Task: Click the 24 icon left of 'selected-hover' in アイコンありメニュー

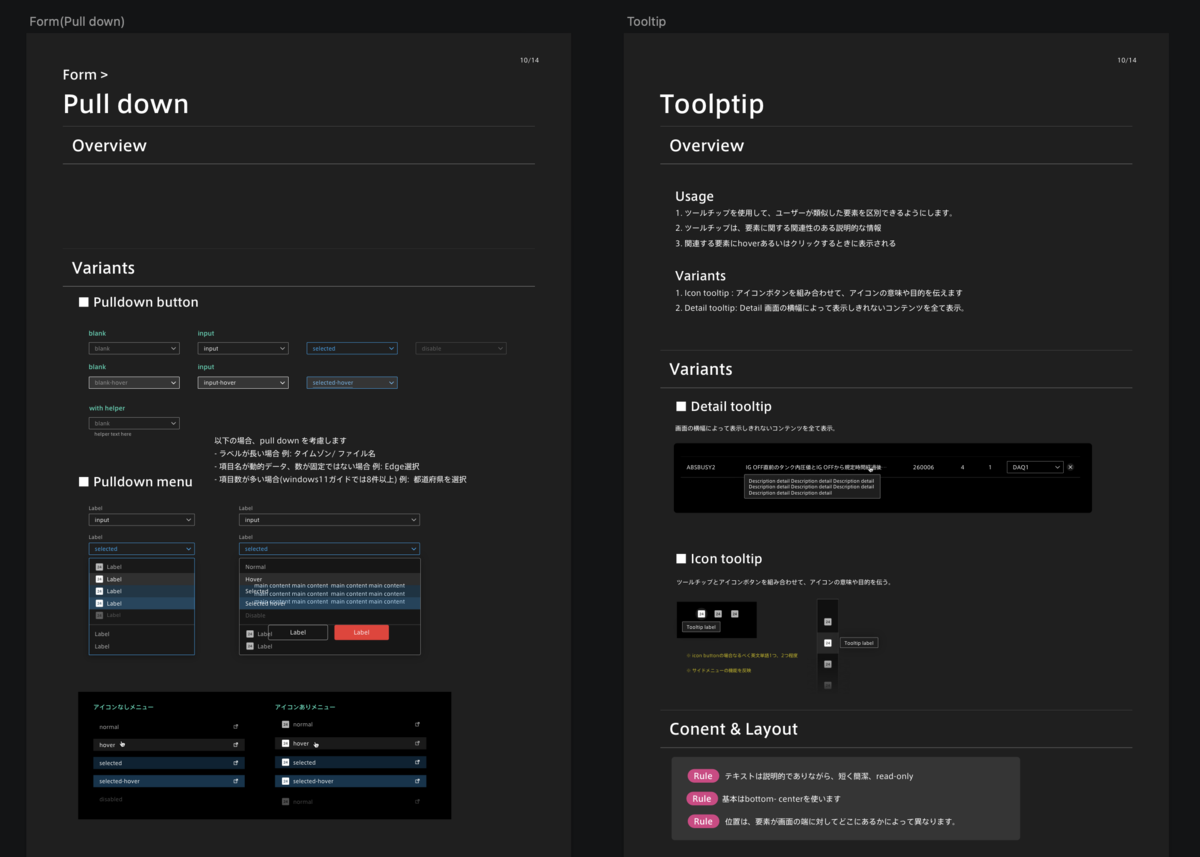Action: point(285,781)
